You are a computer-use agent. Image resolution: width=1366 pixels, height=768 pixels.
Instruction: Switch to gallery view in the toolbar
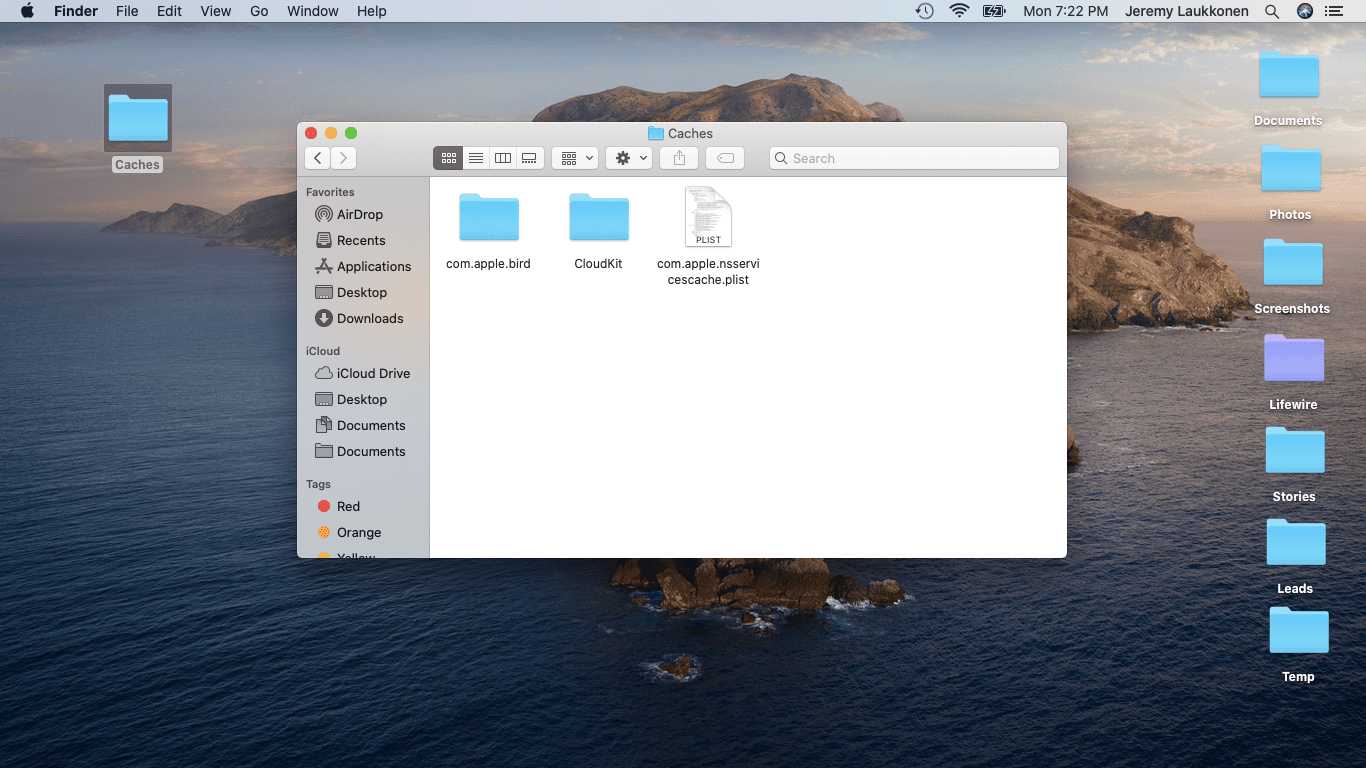pyautogui.click(x=530, y=158)
